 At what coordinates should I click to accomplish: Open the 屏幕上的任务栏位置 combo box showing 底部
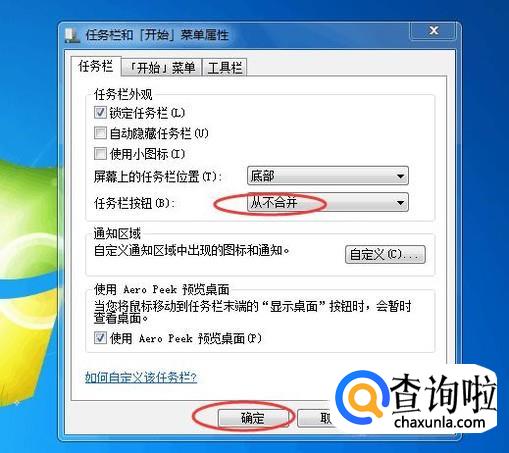328,175
